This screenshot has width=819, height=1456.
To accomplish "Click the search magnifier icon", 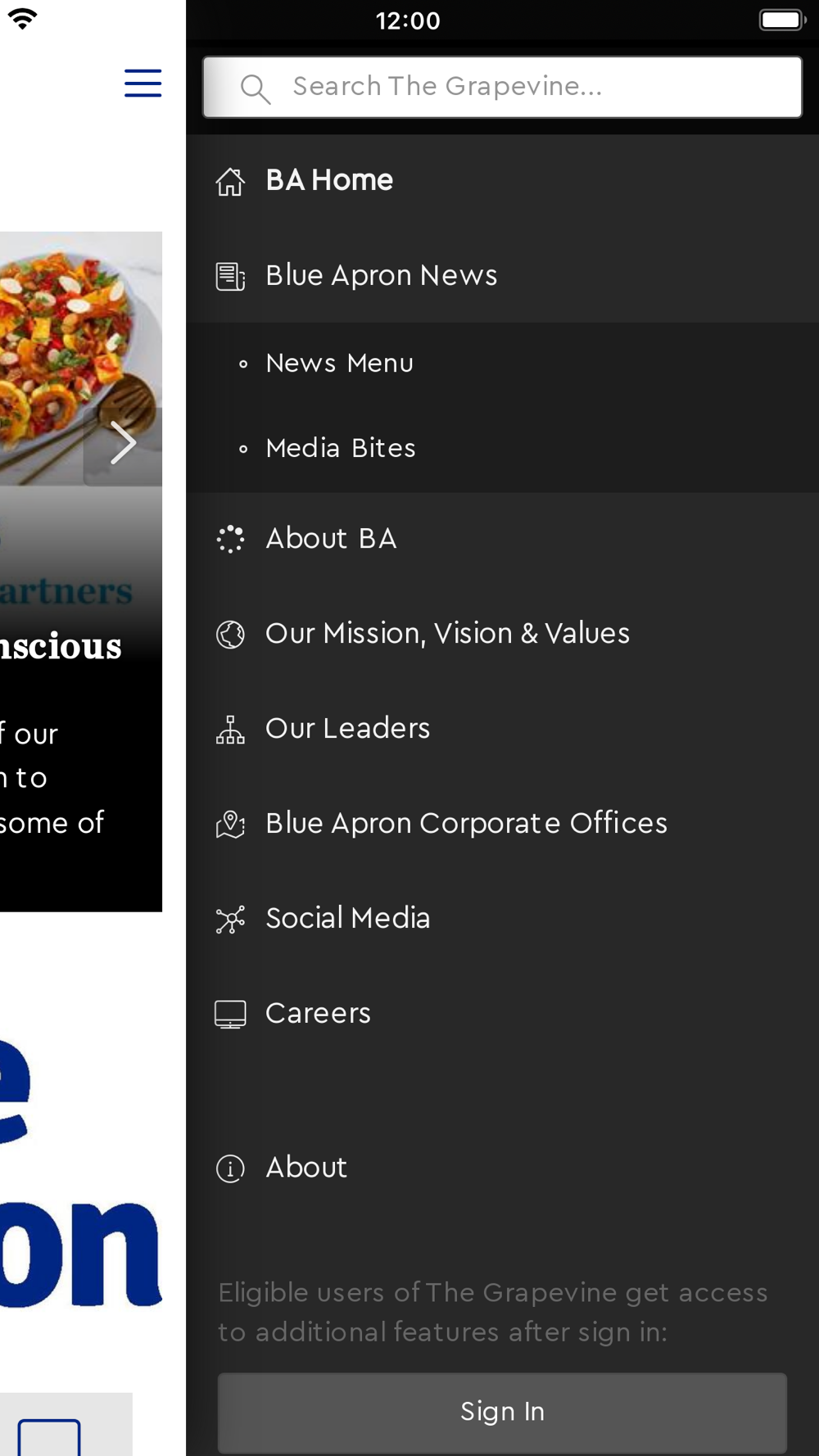I will pos(256,88).
